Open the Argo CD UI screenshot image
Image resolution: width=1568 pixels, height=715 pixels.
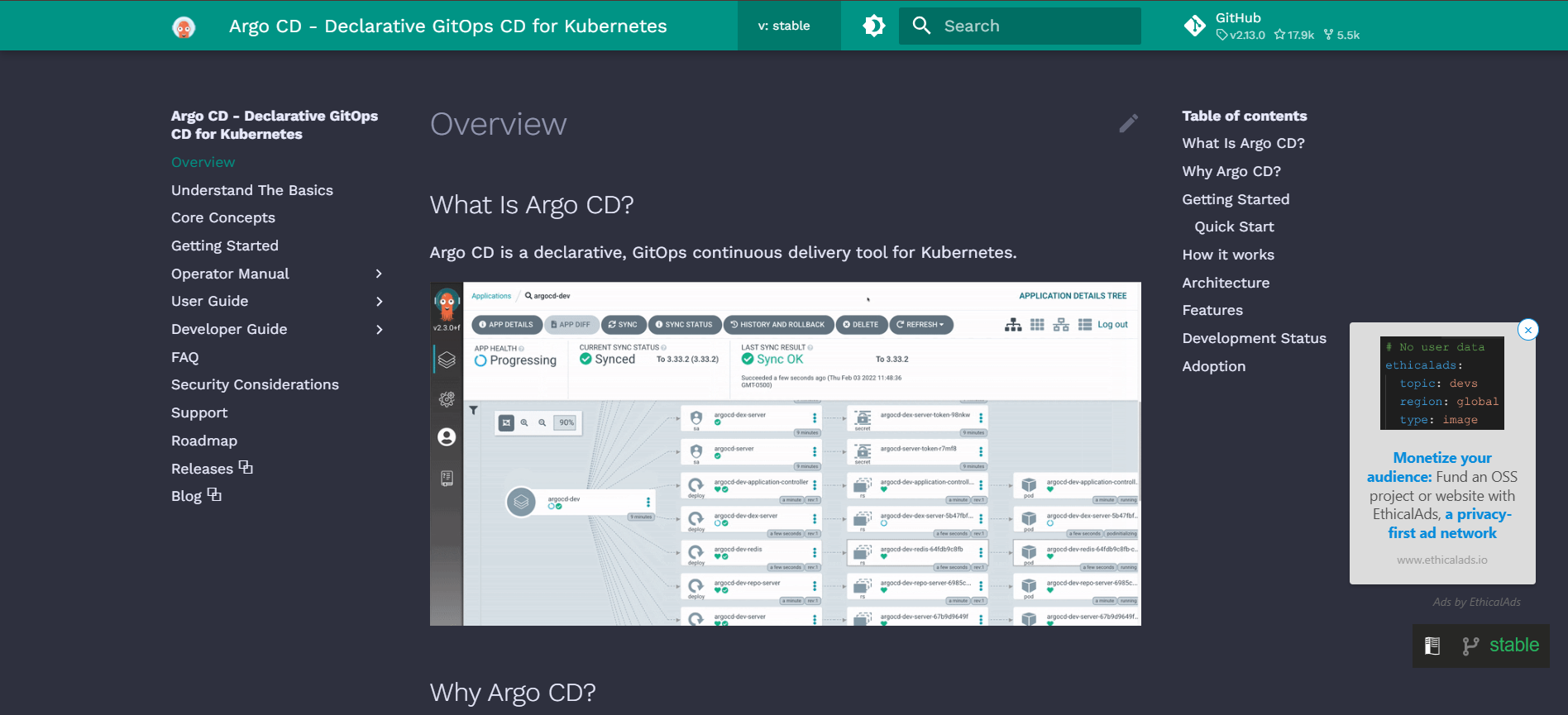pos(785,454)
